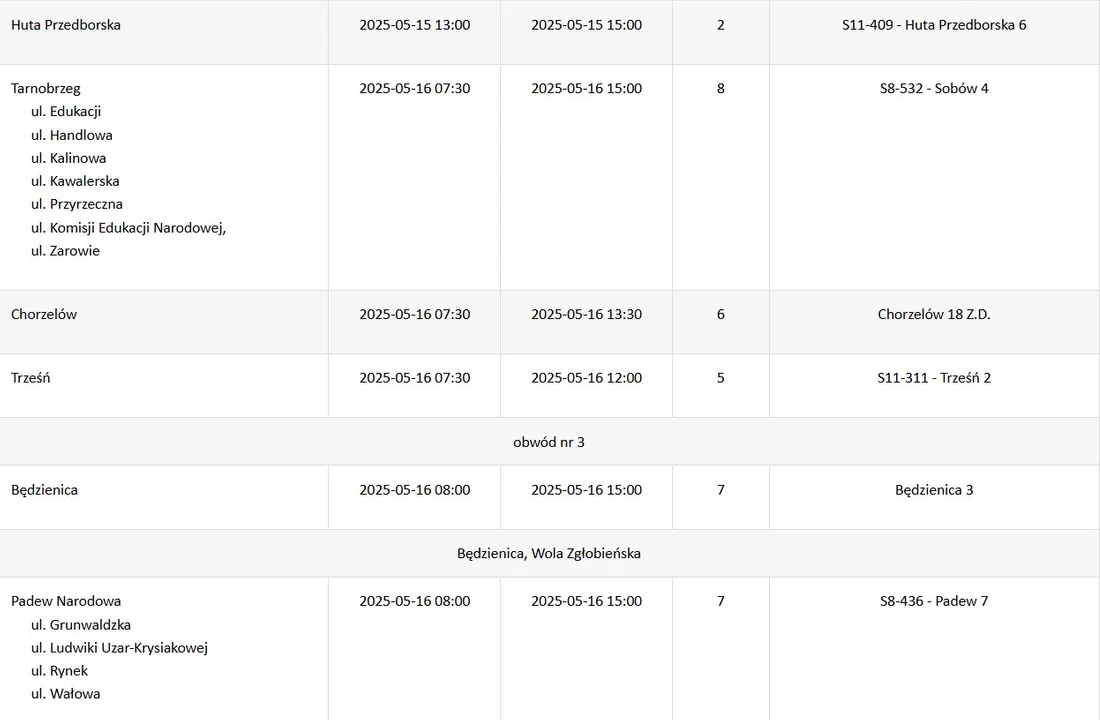Screen dimensions: 1100x720
Task: Select the ul. Edukacji street entry
Action: [66, 112]
